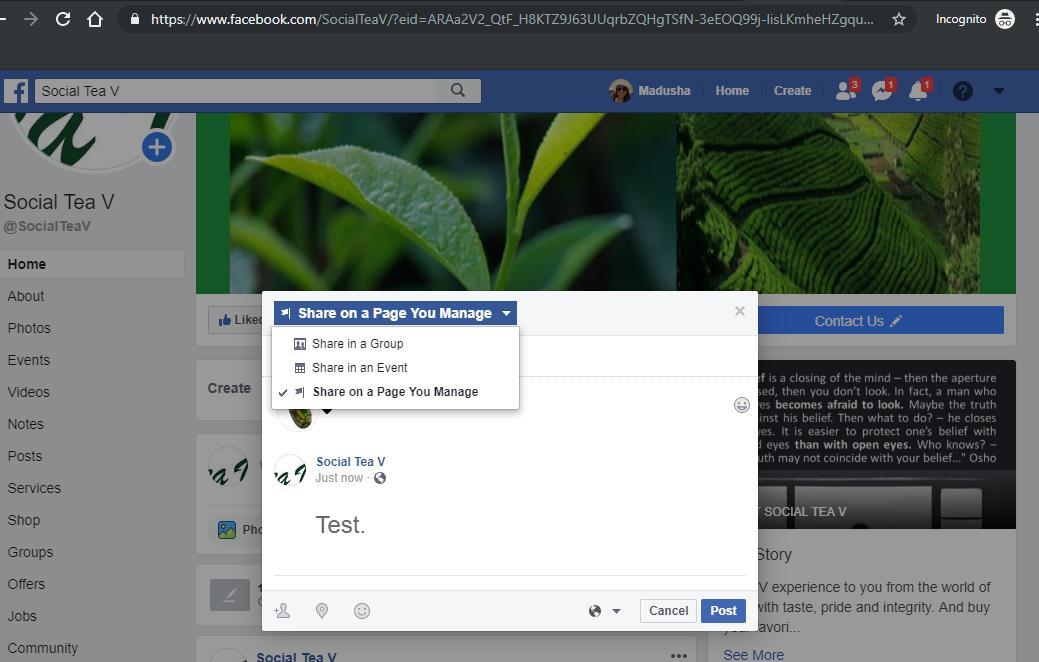1039x662 pixels.
Task: Click the Test. text in shared post
Action: click(x=340, y=525)
